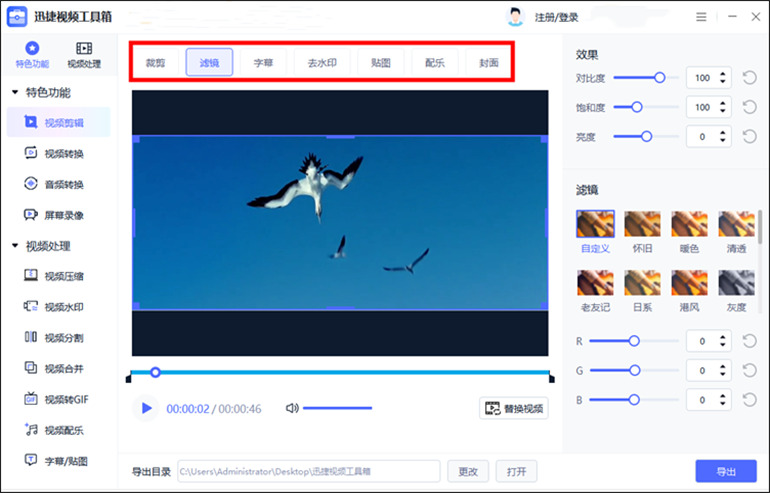Choose the 港风 filter thumbnail
The image size is (770, 493).
689,282
